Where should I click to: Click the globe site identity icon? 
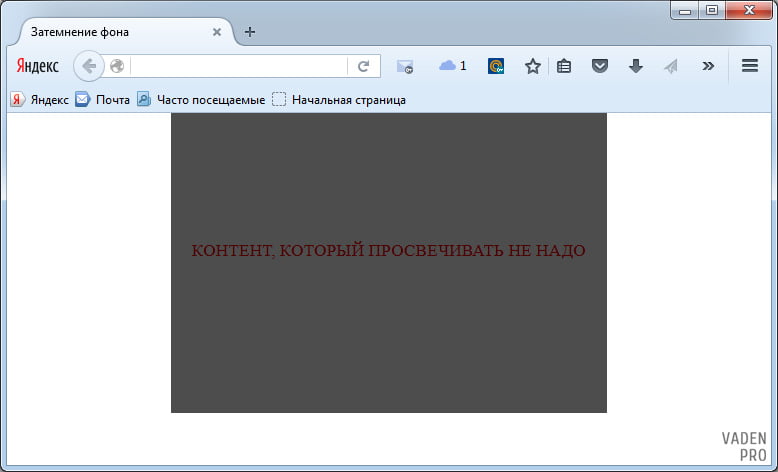coord(117,66)
